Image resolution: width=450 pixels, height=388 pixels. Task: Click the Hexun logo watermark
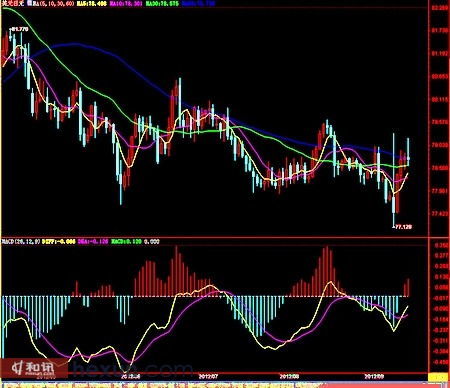point(33,369)
